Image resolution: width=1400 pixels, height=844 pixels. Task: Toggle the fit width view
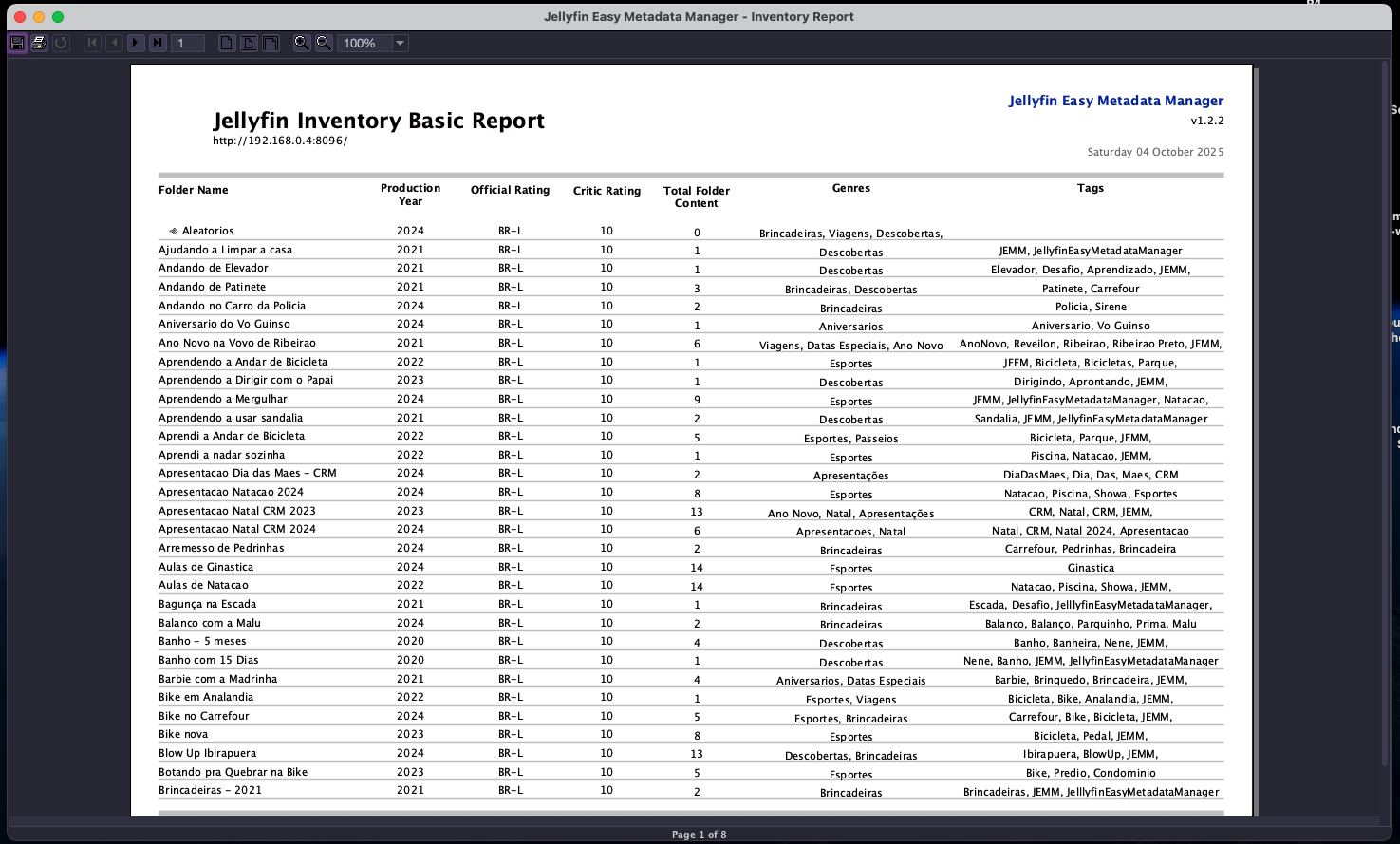point(271,43)
